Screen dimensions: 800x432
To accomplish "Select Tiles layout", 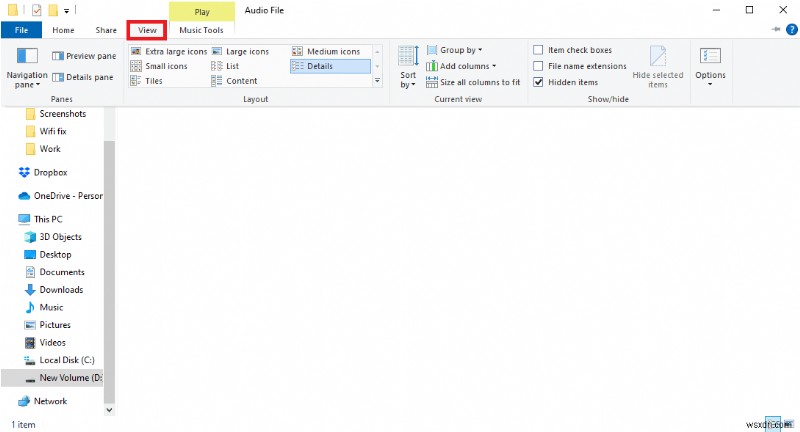I will click(x=146, y=81).
